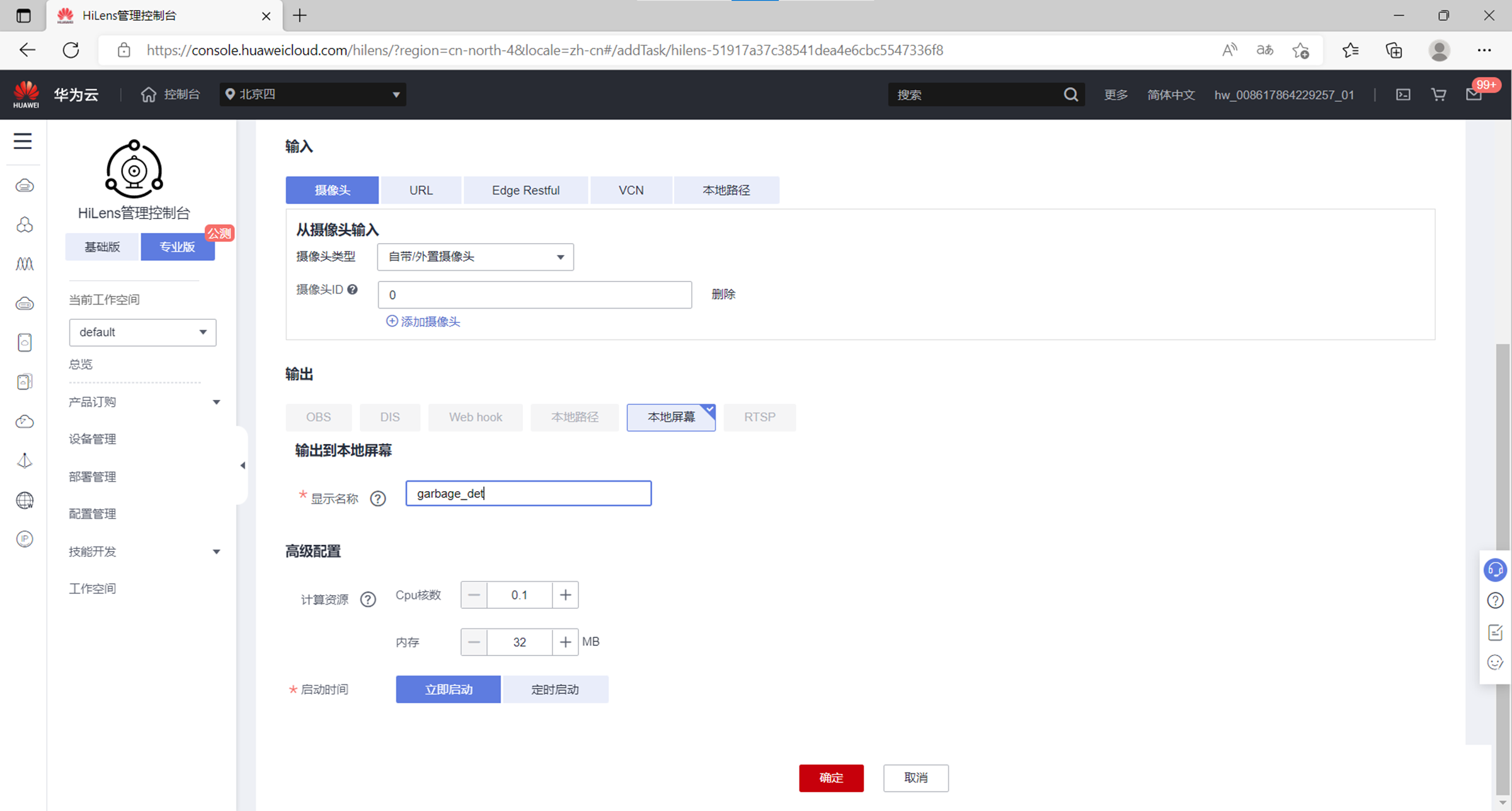Click the search magnifier icon in the header
This screenshot has width=1512, height=811.
coord(1070,94)
